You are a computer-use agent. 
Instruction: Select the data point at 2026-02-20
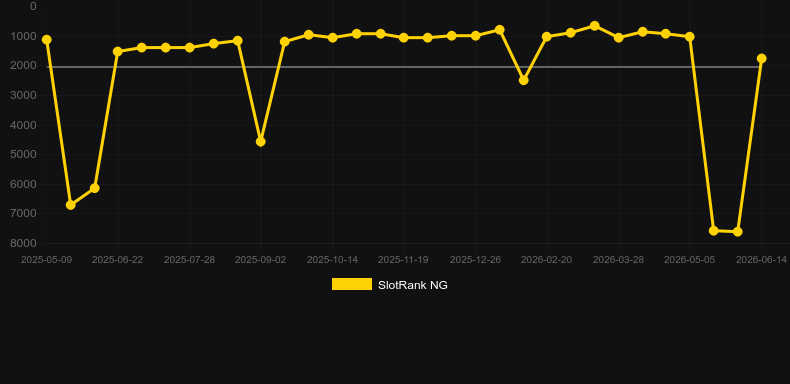[x=547, y=37]
